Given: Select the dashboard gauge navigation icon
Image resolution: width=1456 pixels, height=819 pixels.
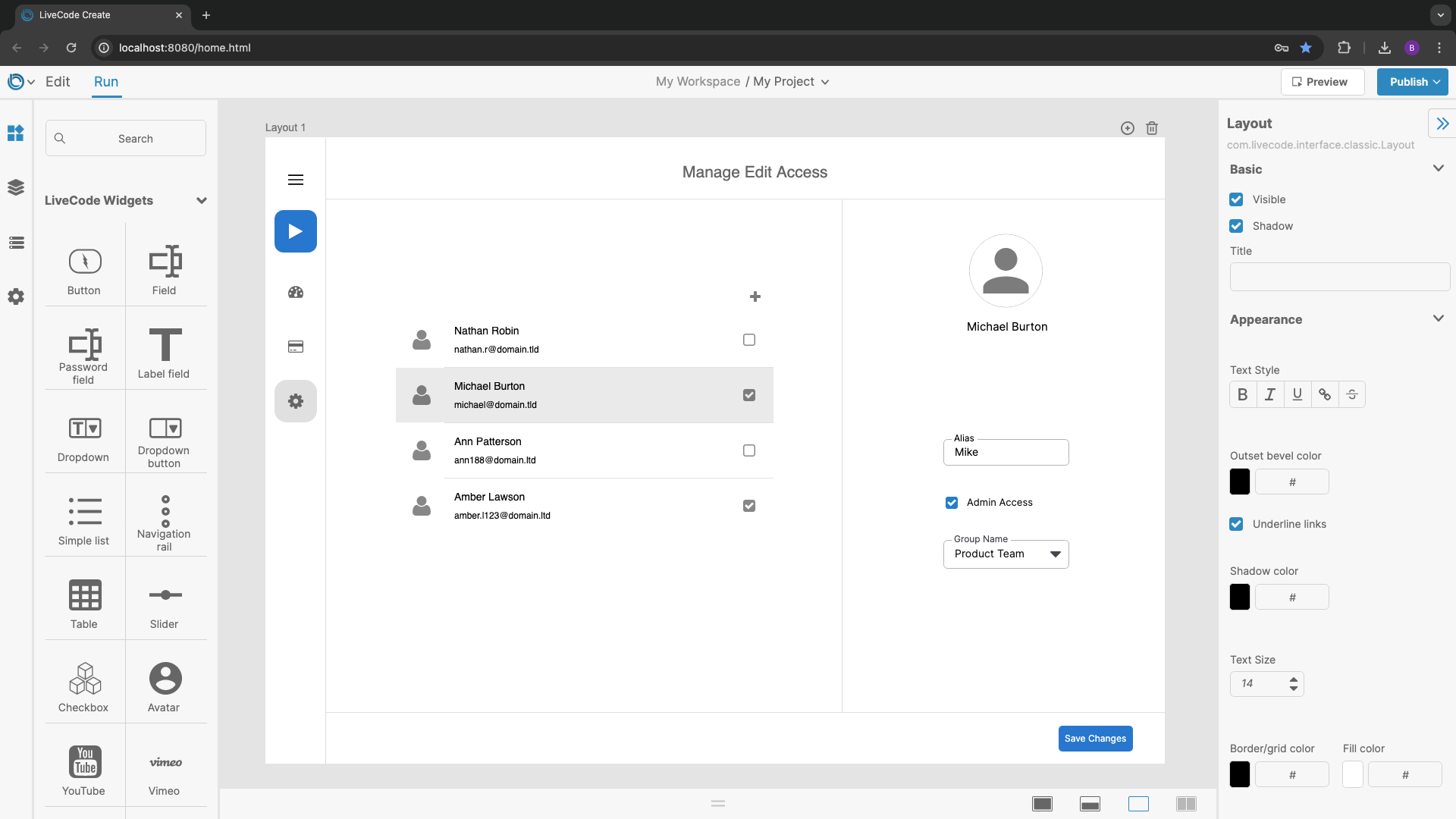Looking at the screenshot, I should click(x=296, y=292).
